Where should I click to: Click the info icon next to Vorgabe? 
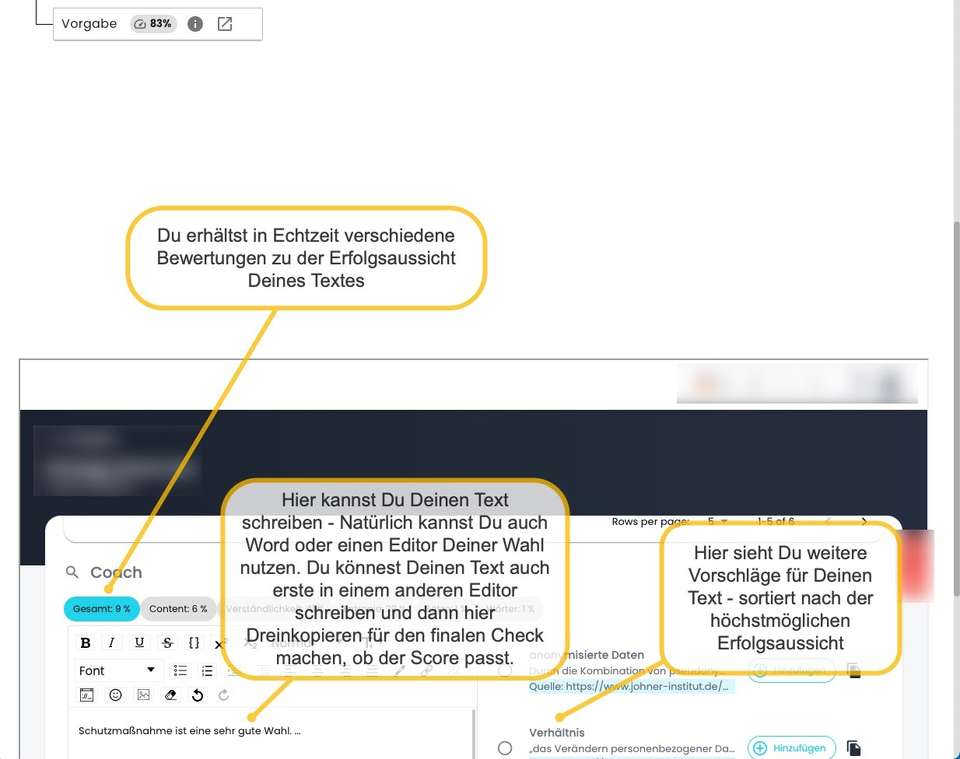coord(195,24)
